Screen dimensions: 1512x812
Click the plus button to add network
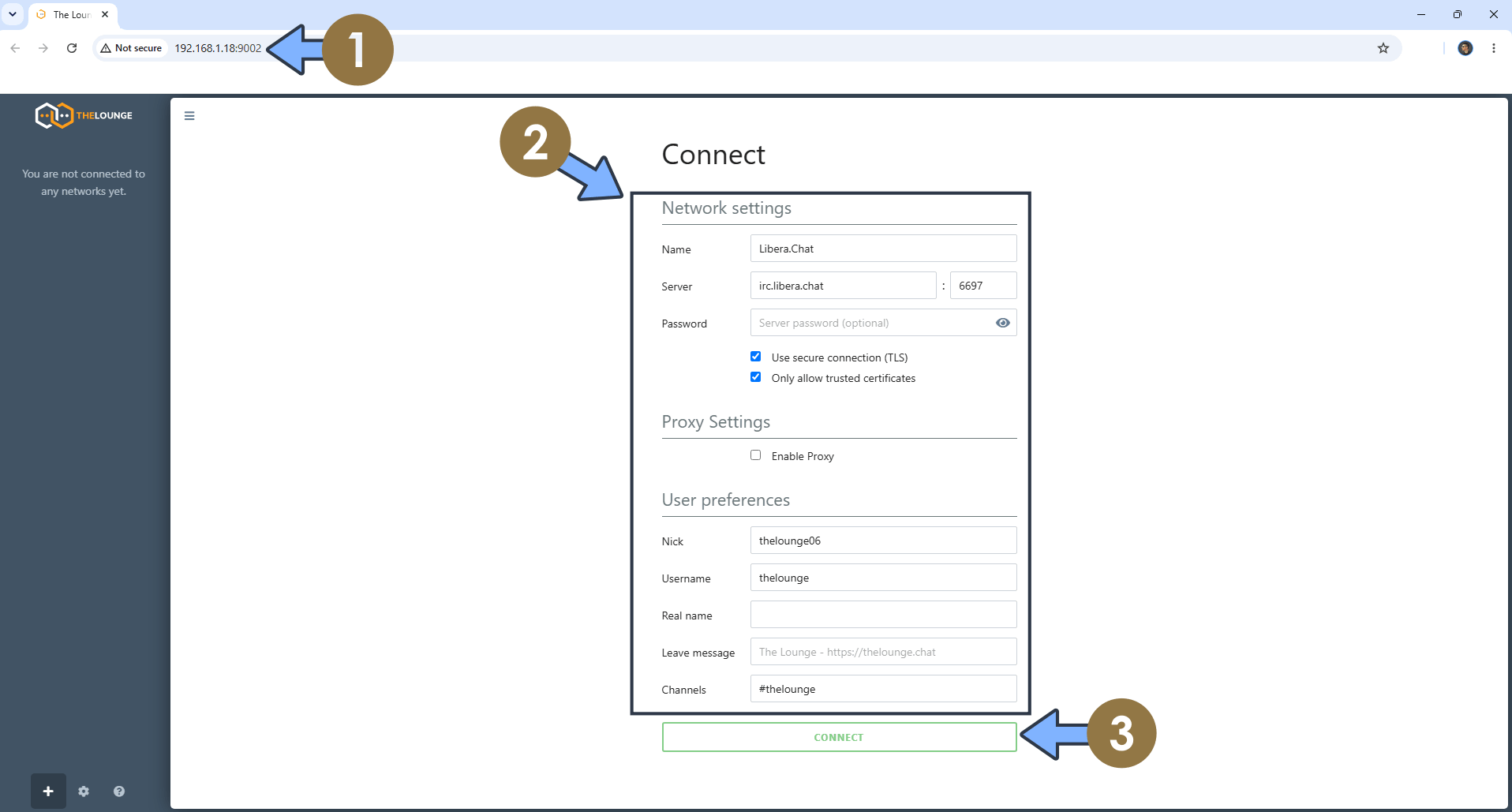pos(48,791)
